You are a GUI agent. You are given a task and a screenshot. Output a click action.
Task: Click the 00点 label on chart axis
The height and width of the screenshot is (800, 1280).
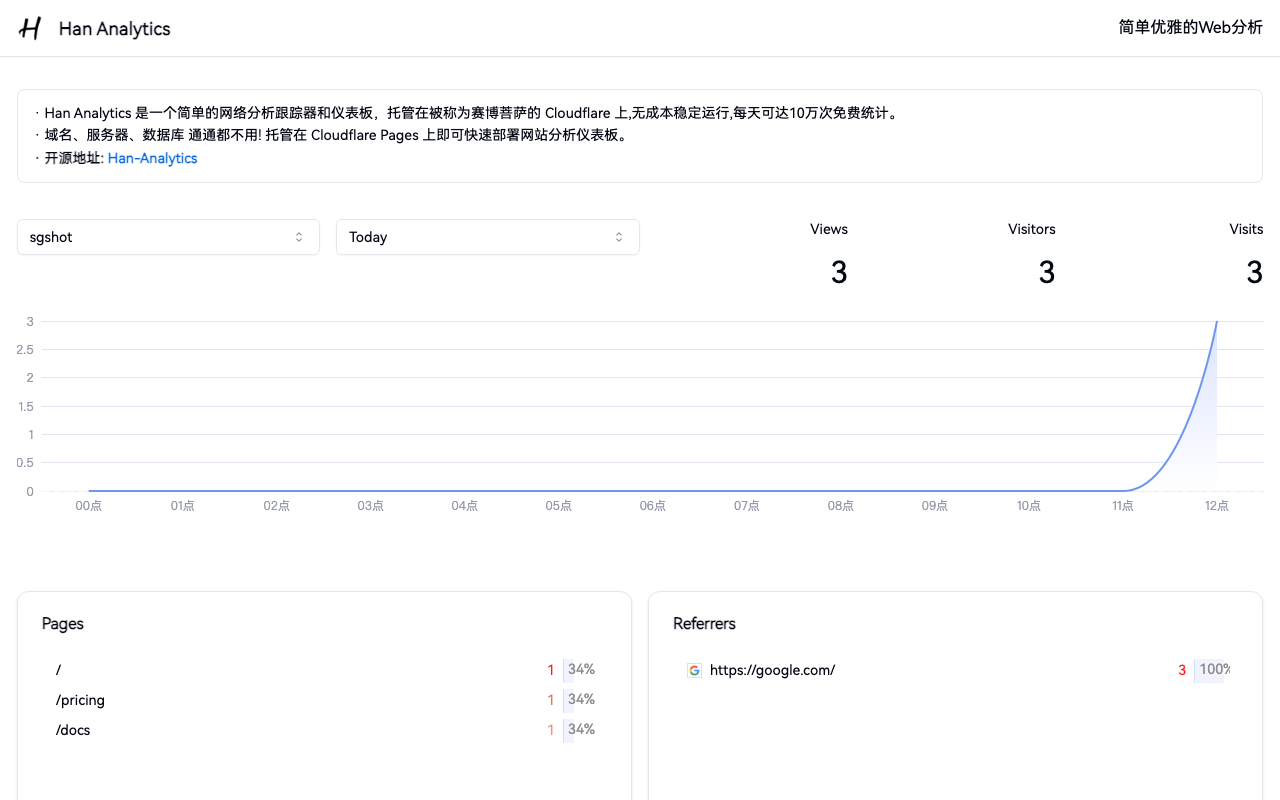click(89, 506)
